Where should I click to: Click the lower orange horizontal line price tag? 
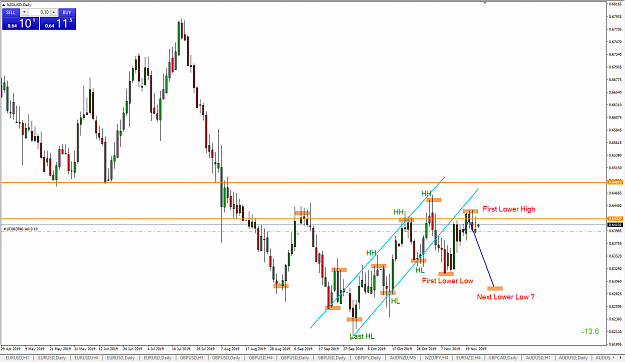point(614,218)
